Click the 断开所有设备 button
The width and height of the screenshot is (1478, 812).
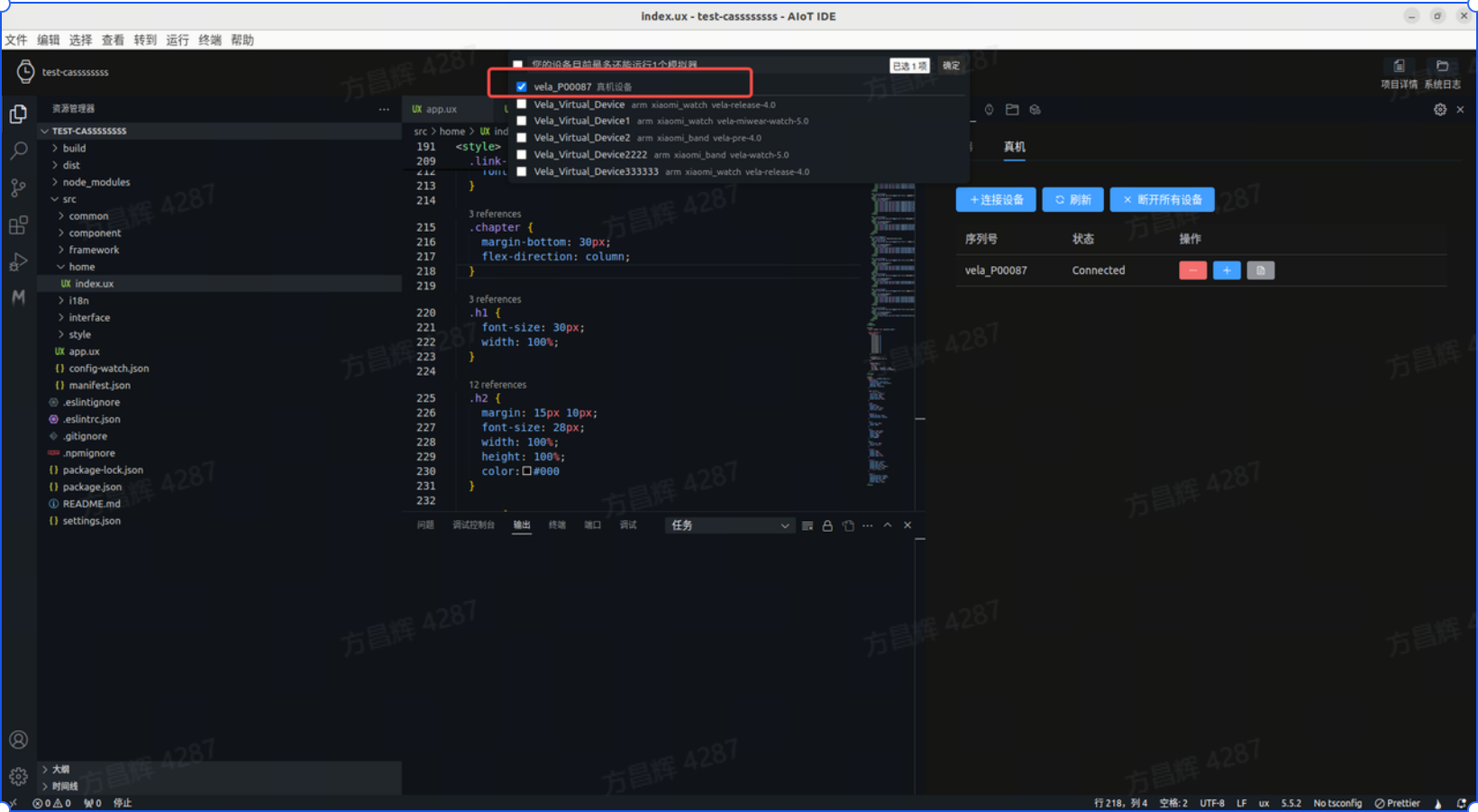(1162, 200)
